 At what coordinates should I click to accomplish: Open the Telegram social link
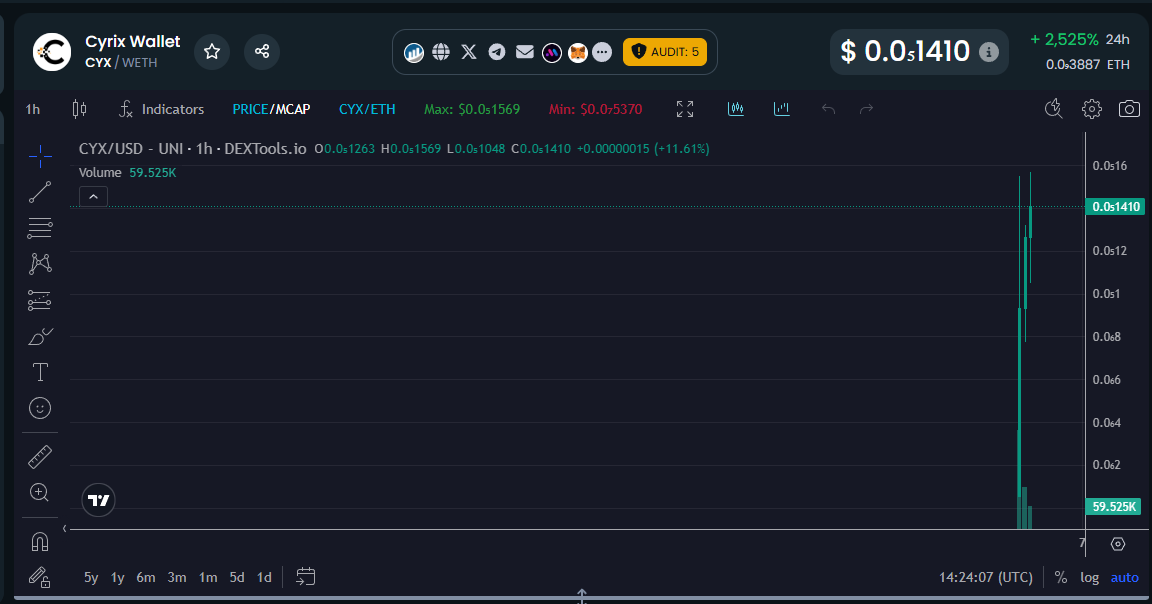coord(497,51)
